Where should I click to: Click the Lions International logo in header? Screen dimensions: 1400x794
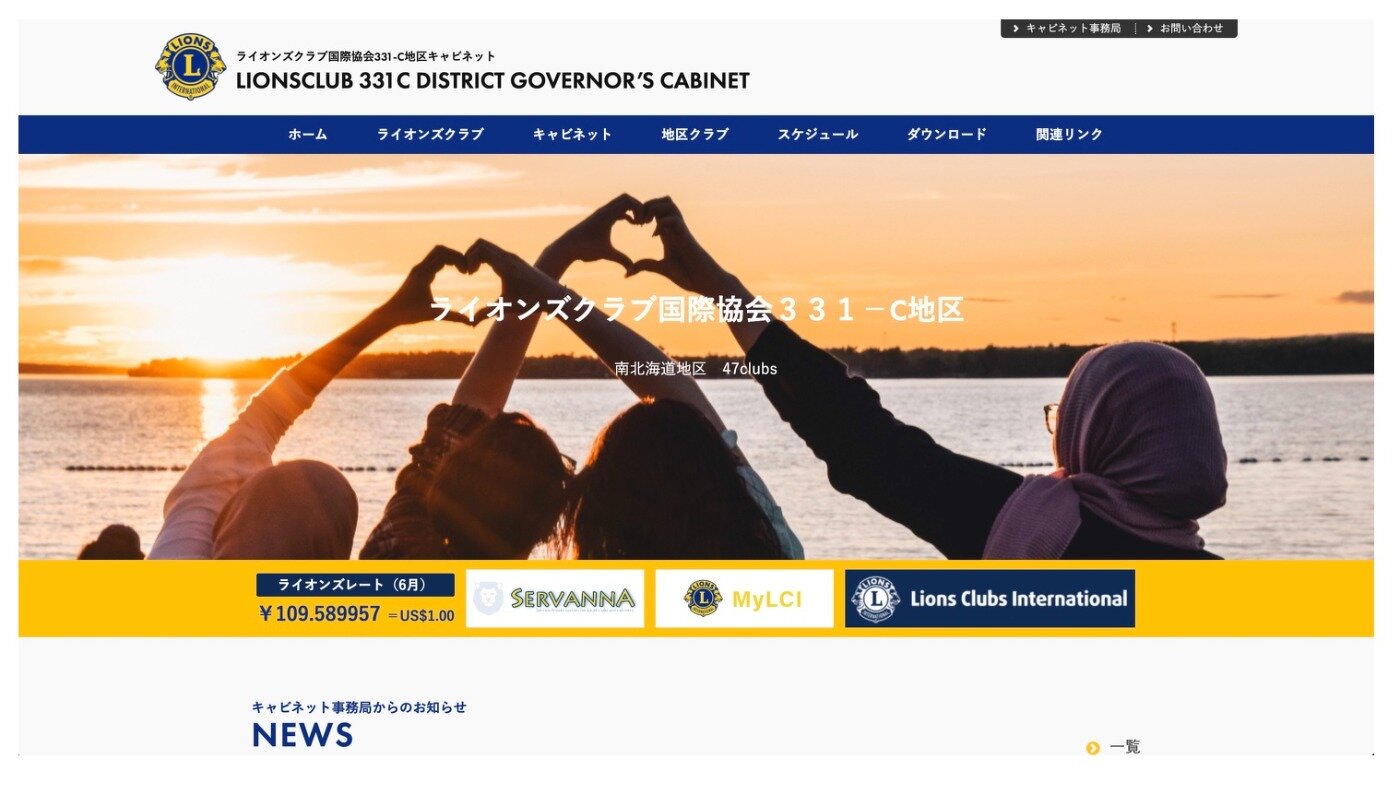click(190, 67)
